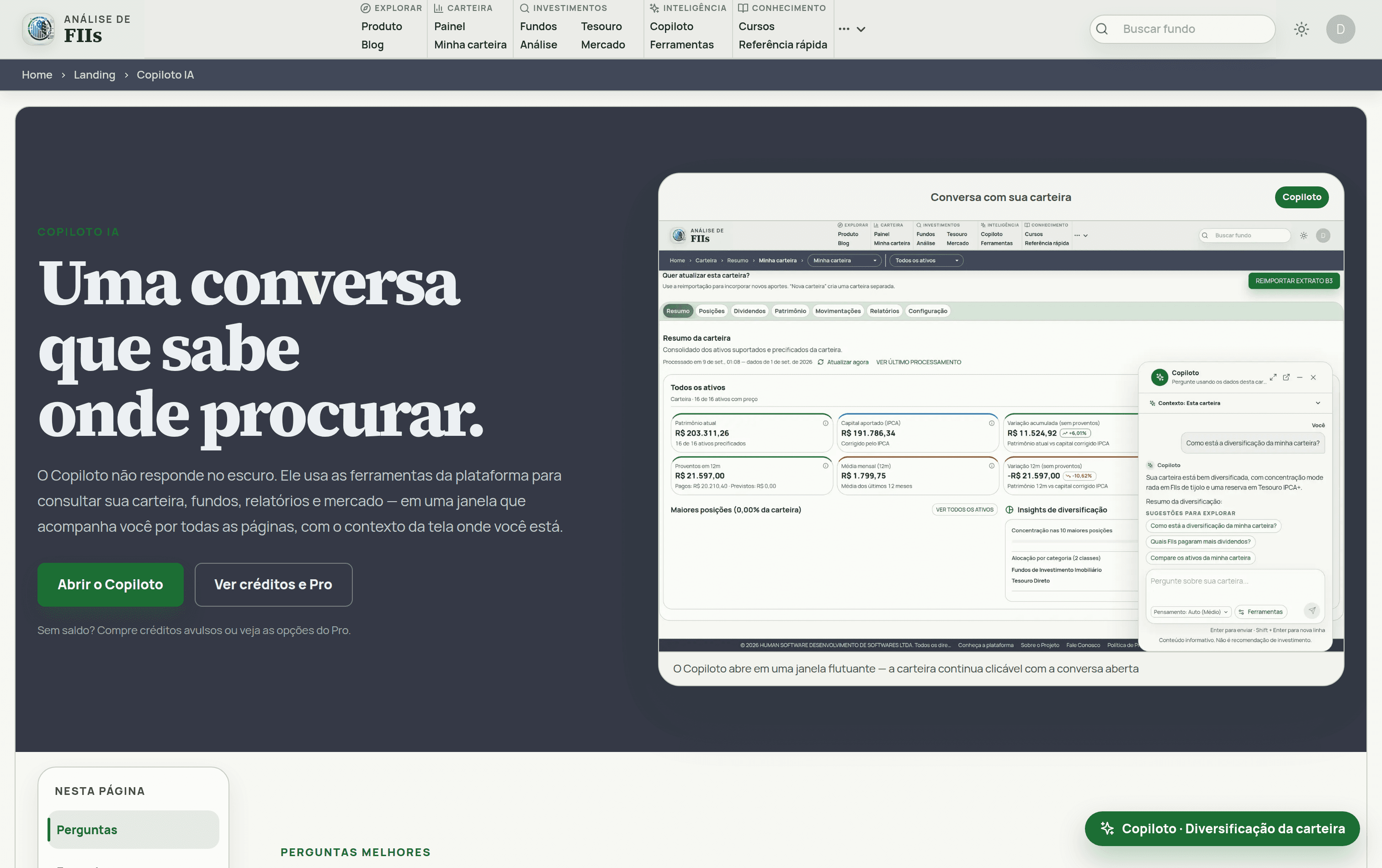The height and width of the screenshot is (868, 1382).
Task: Click the 'COPILOTO IA' green eyebrow label
Action: [78, 232]
